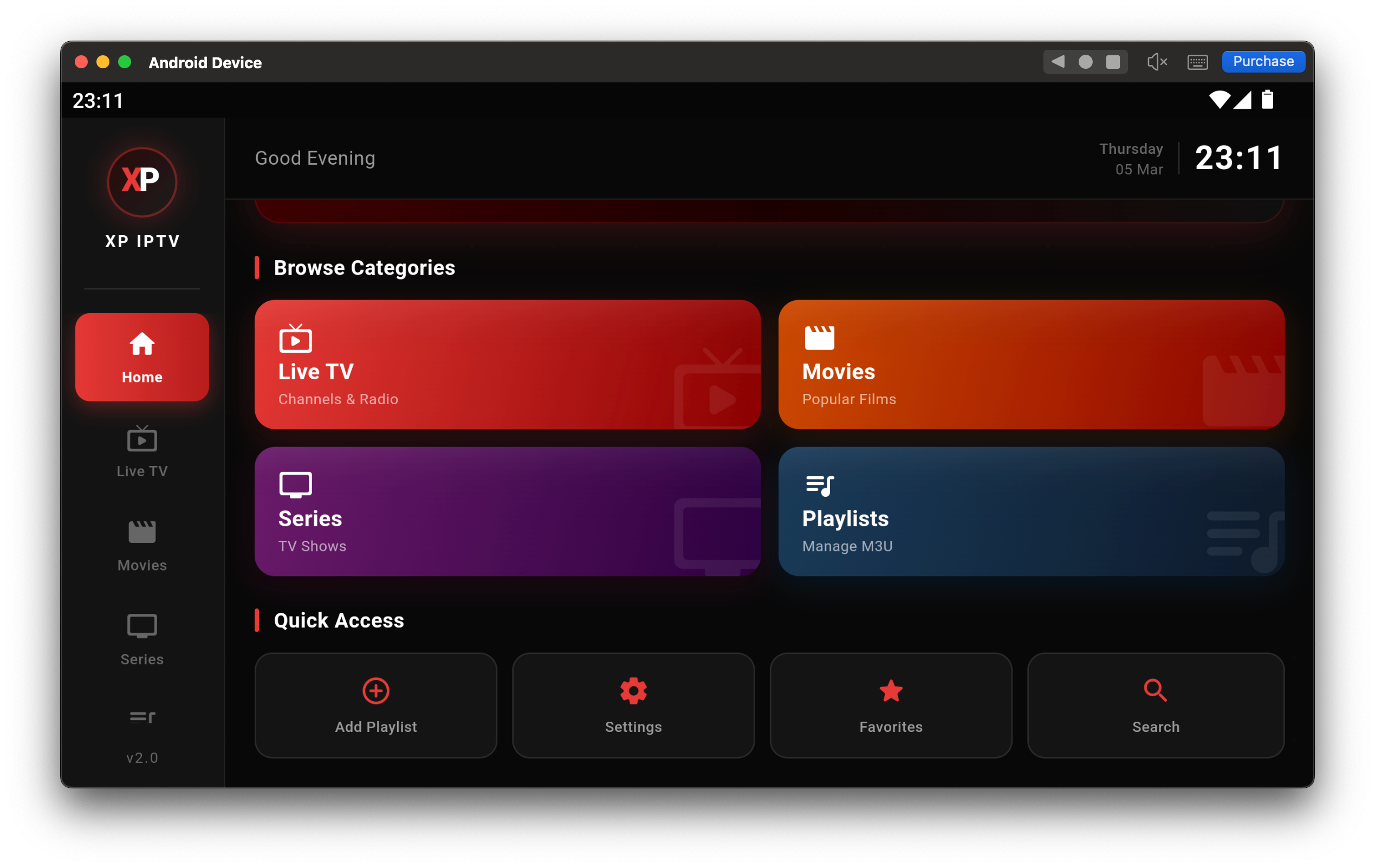
Task: Open the Live TV Channels & Radio card
Action: tap(508, 364)
